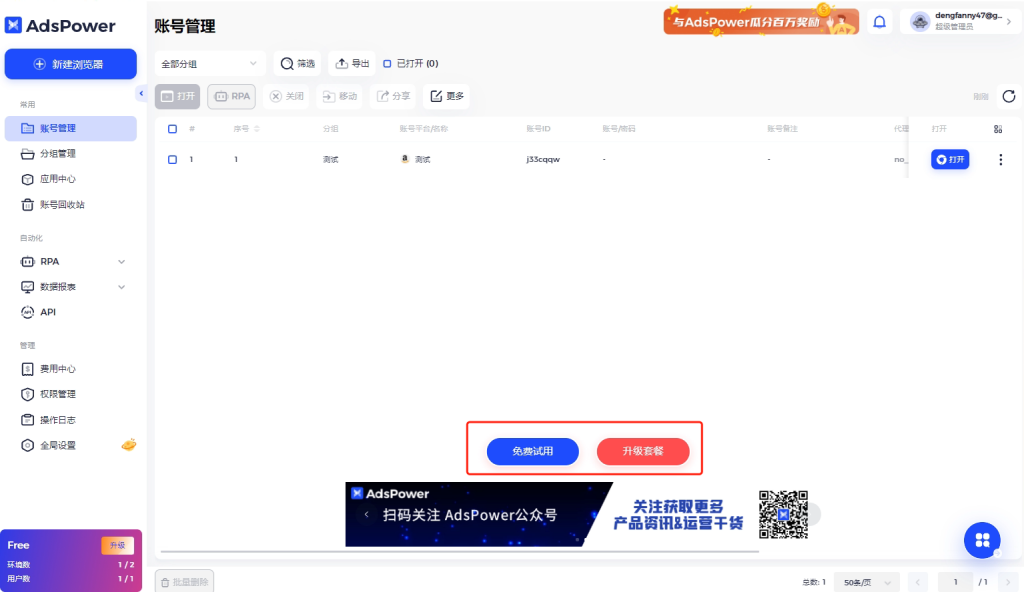Toggle the 已打开 (0) checkbox
Screen dimensions: 1024x592
[388, 64]
